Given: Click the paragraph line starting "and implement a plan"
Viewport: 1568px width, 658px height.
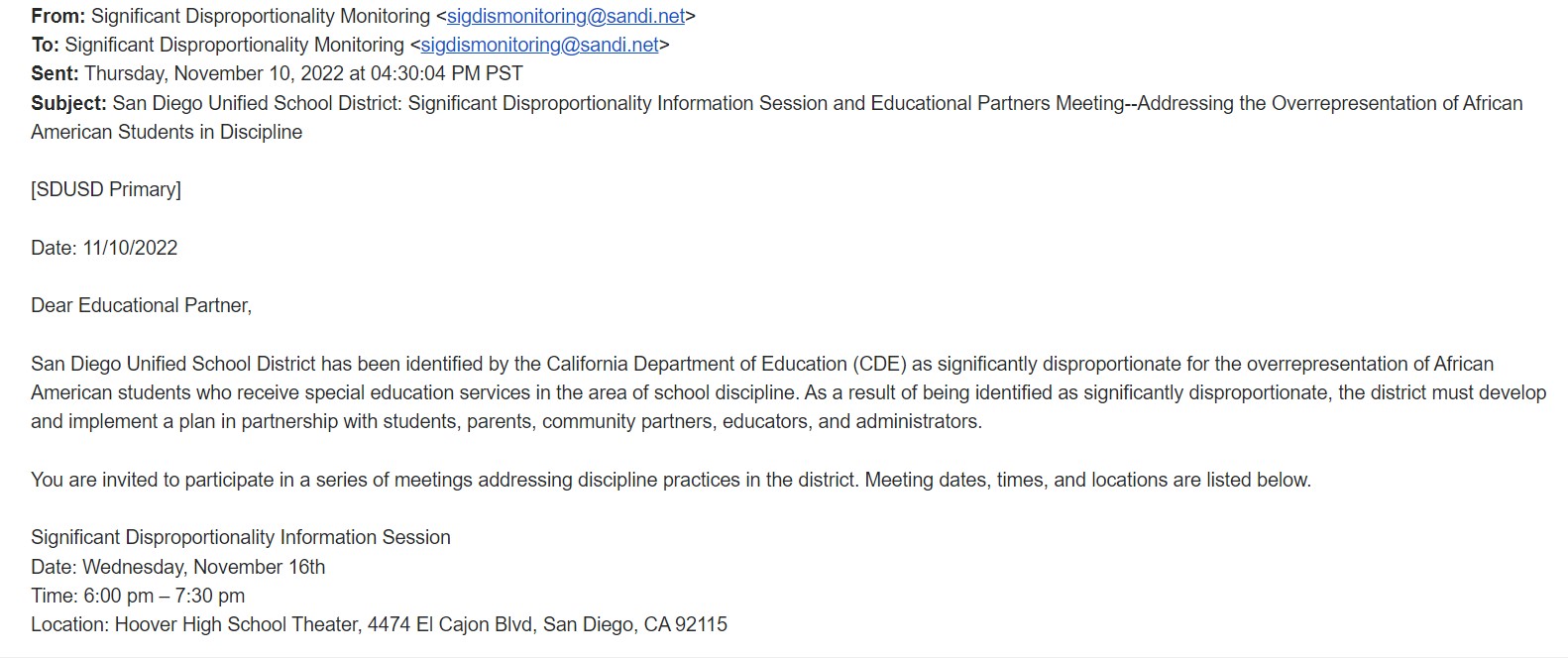Looking at the screenshot, I should (x=505, y=421).
